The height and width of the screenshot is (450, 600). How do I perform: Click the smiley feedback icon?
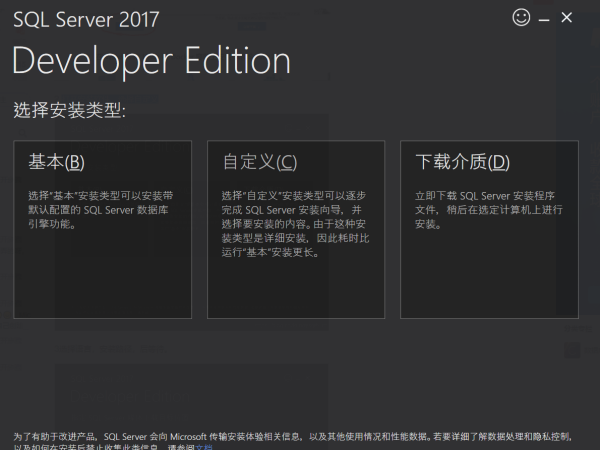click(x=521, y=18)
